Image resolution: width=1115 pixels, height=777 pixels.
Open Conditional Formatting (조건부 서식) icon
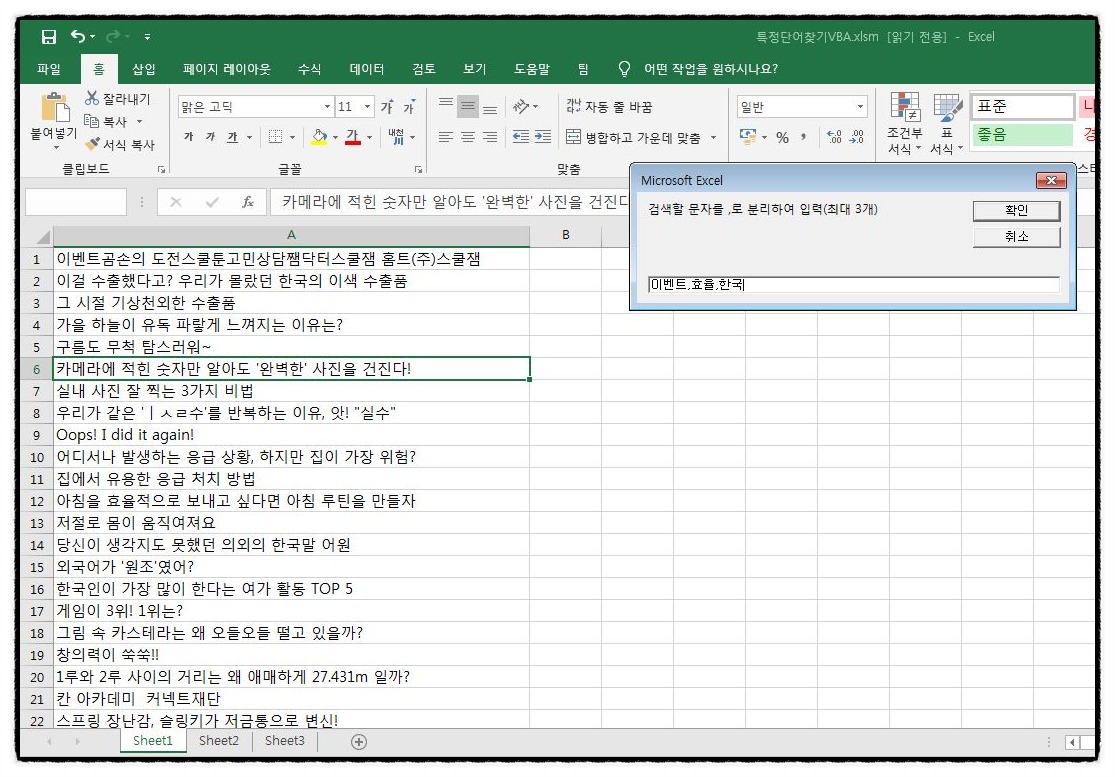[905, 110]
